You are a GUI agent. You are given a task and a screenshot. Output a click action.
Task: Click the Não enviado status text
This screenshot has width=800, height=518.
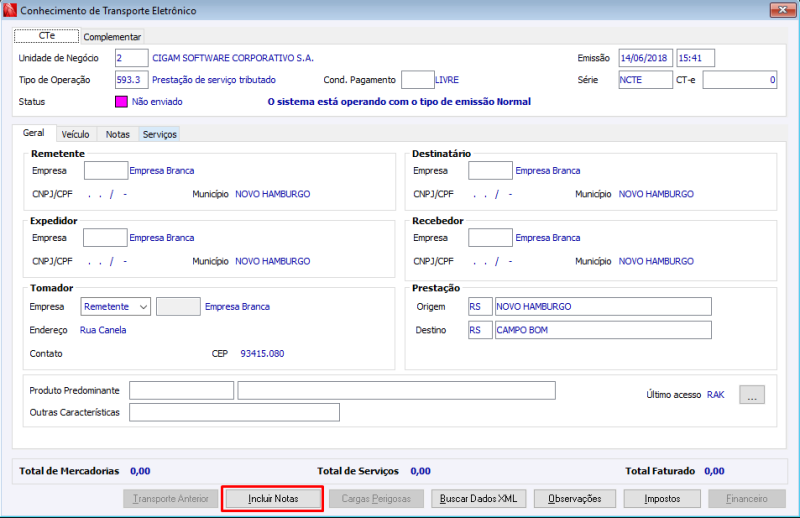(157, 102)
